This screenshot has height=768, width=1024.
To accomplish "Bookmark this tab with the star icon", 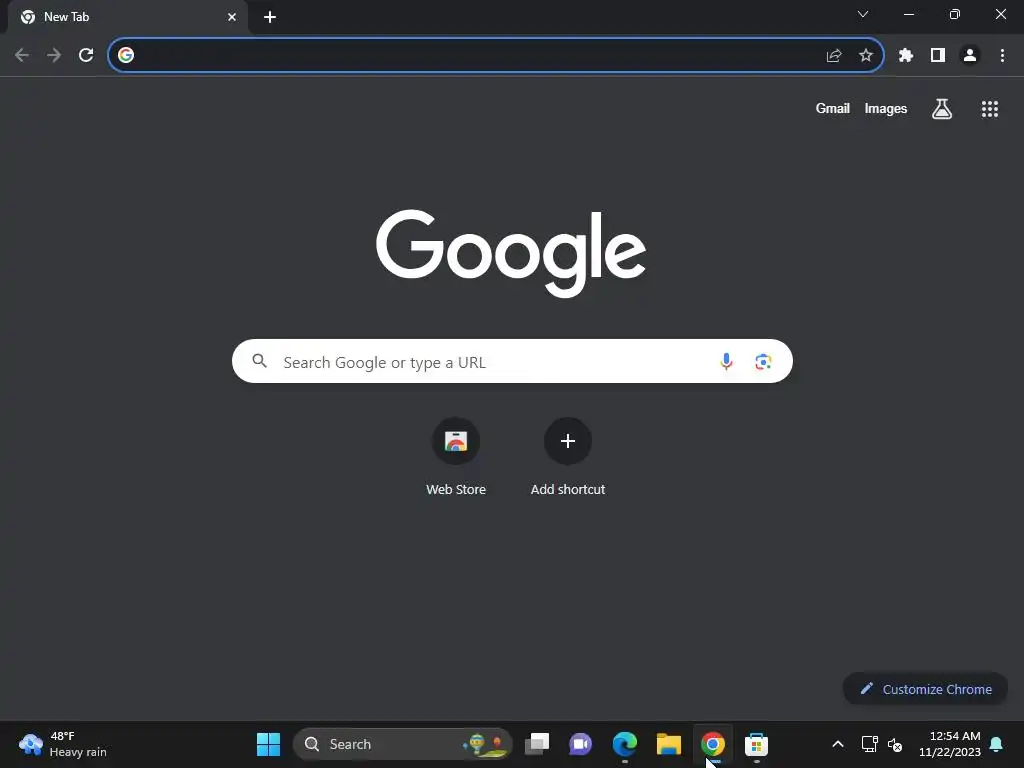I will coord(865,56).
